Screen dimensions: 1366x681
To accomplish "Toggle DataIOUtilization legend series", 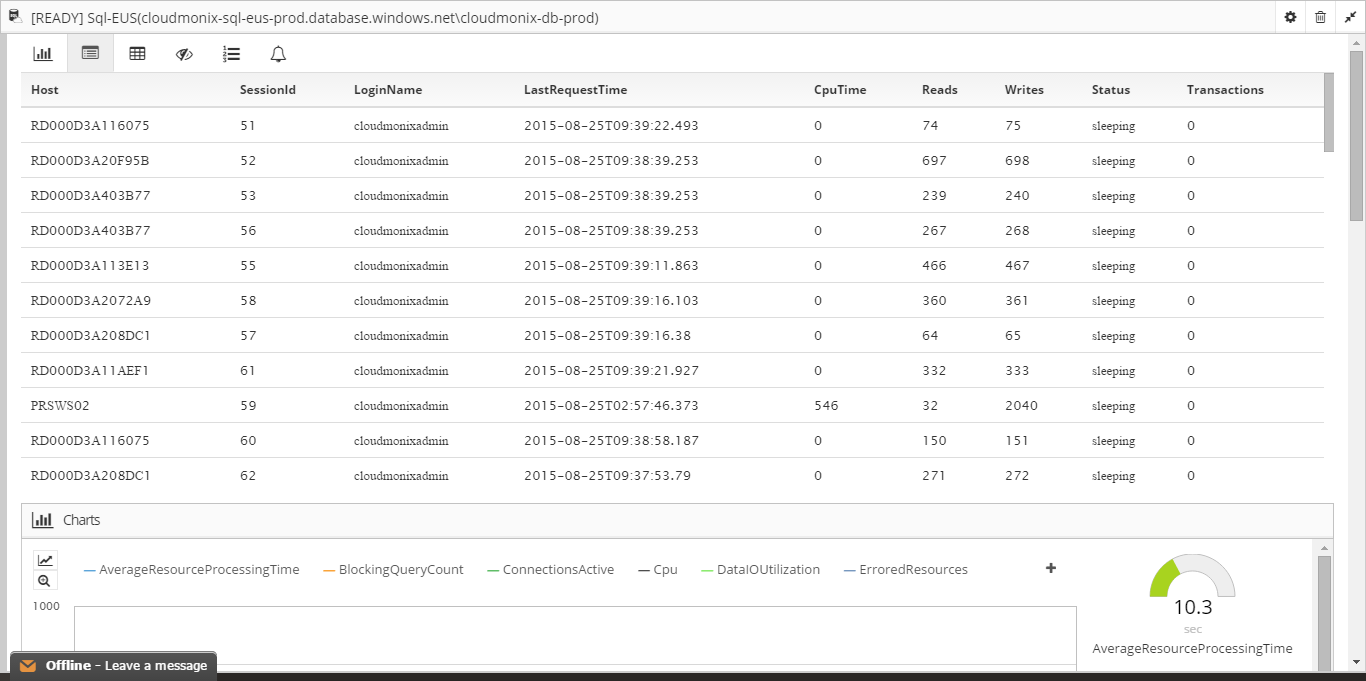I will point(761,570).
